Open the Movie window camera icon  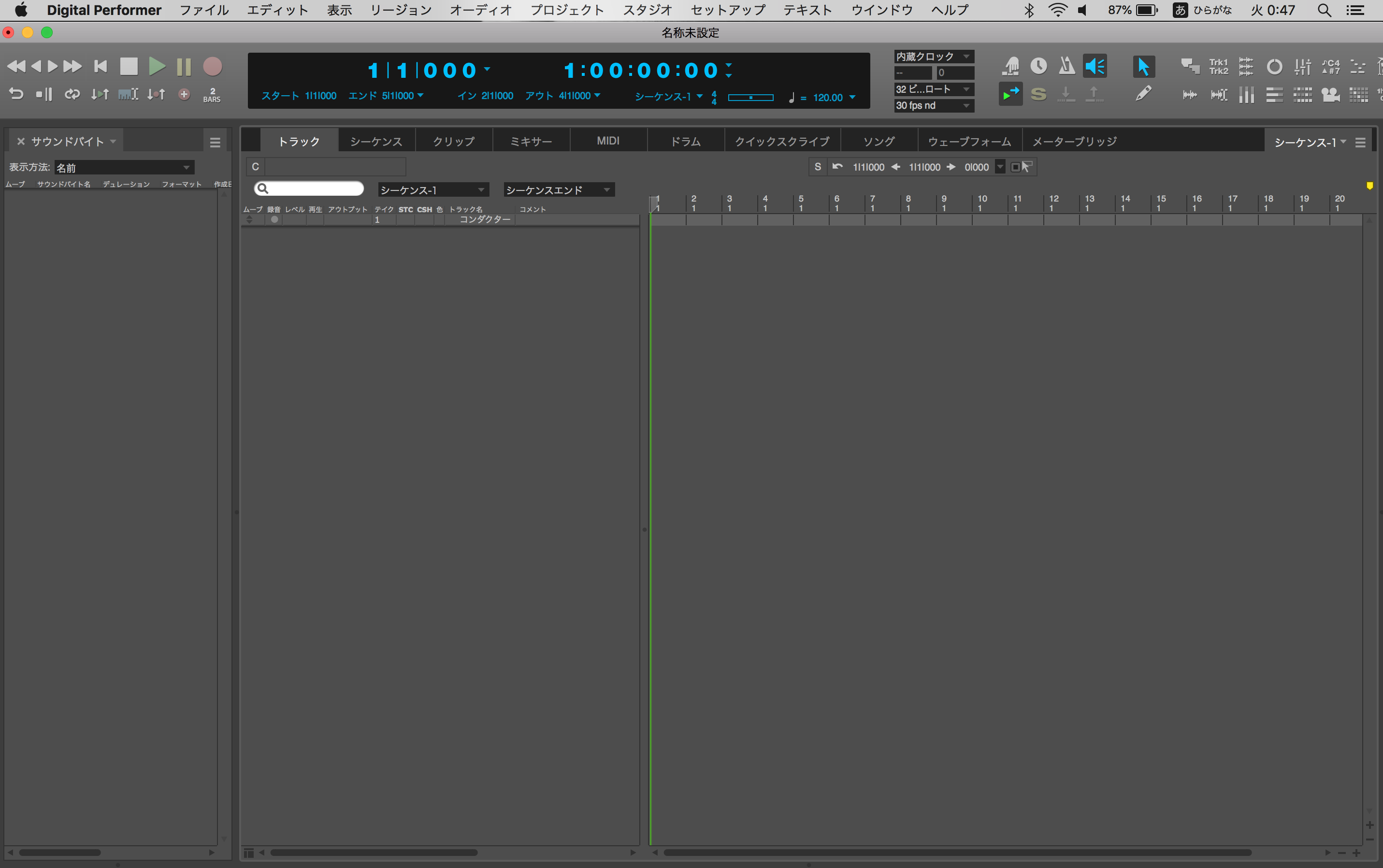1330,94
